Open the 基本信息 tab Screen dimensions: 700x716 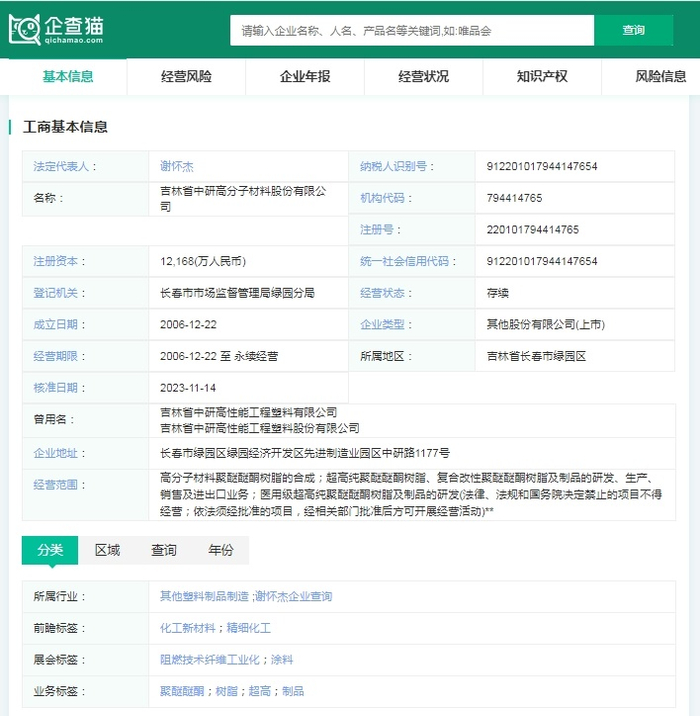pyautogui.click(x=68, y=76)
